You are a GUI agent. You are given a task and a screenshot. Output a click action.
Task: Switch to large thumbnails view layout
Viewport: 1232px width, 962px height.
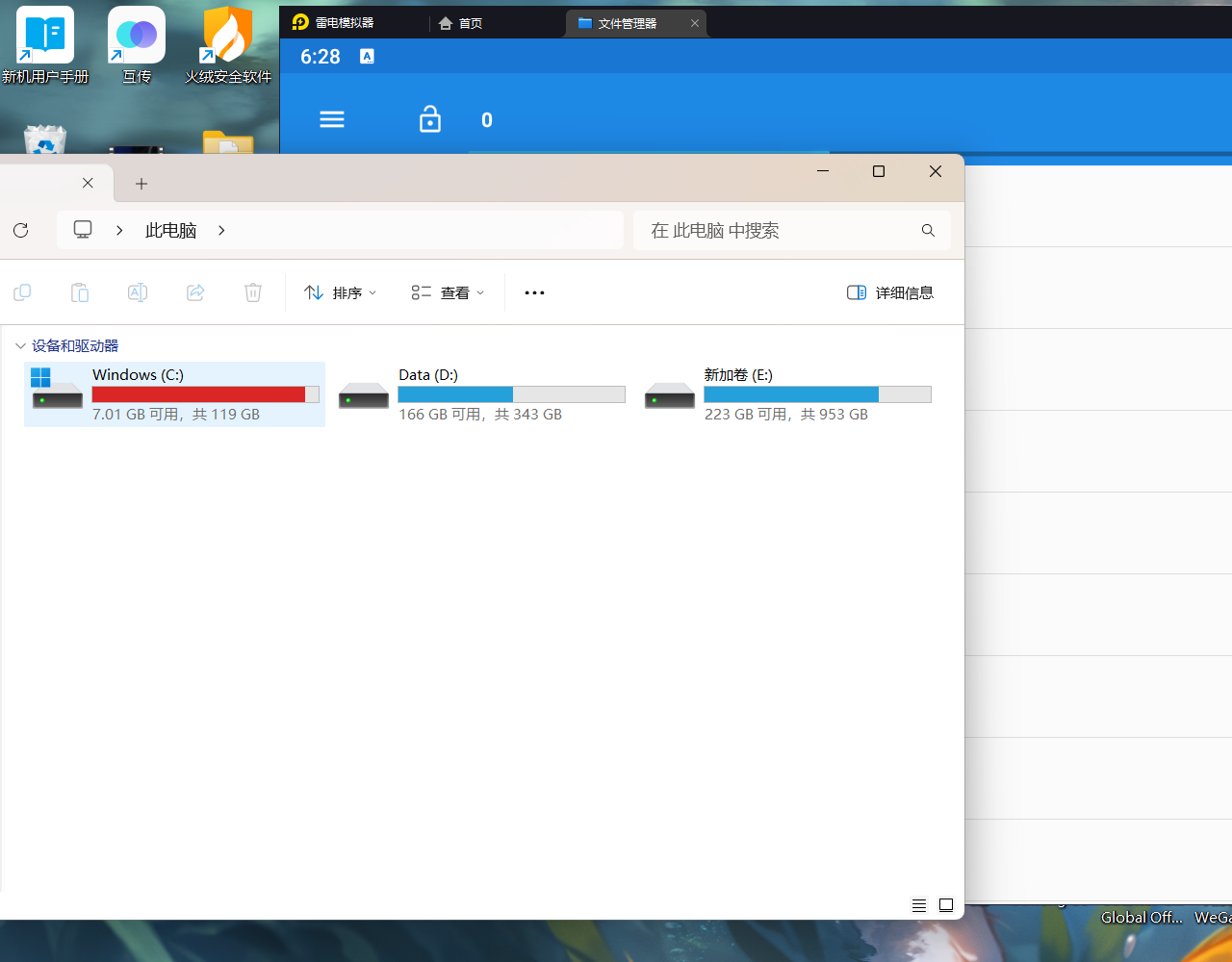pos(946,905)
